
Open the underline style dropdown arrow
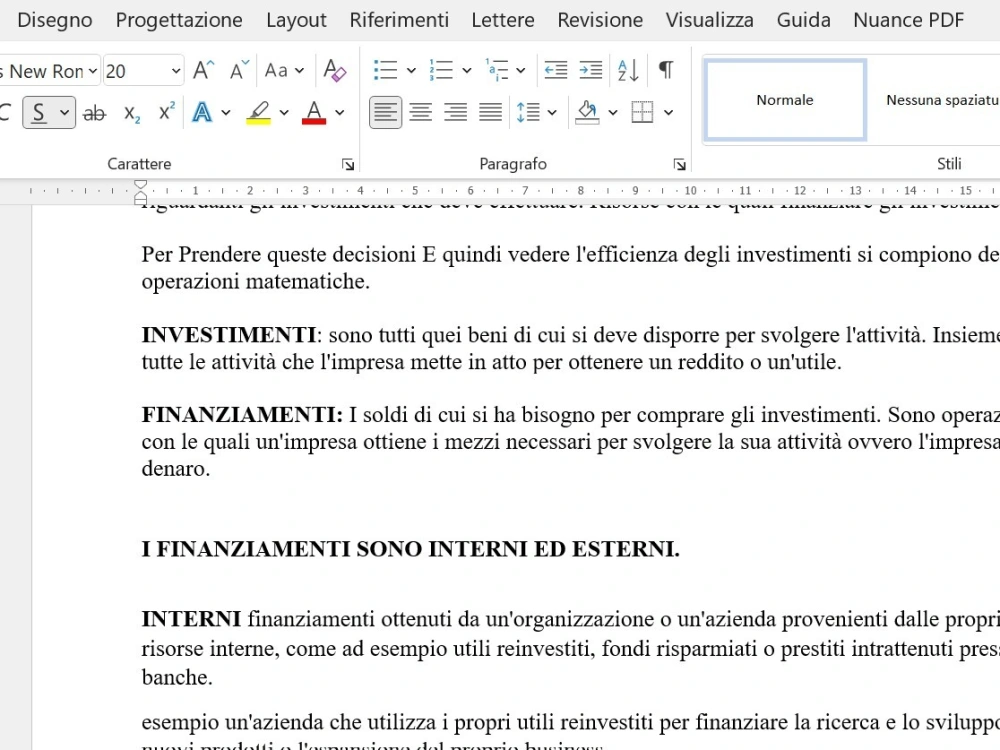64,113
